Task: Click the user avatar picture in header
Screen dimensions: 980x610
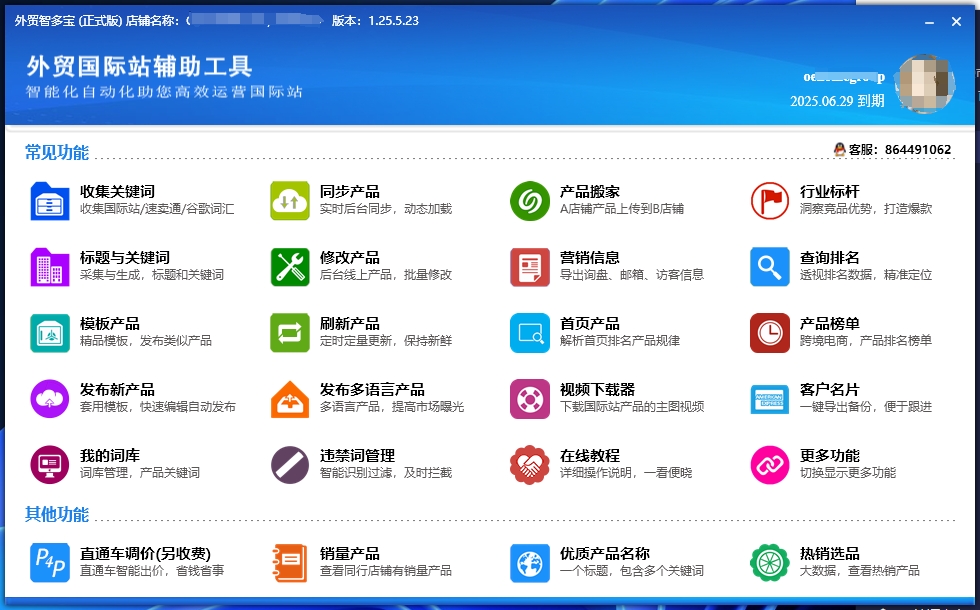Action: [924, 84]
